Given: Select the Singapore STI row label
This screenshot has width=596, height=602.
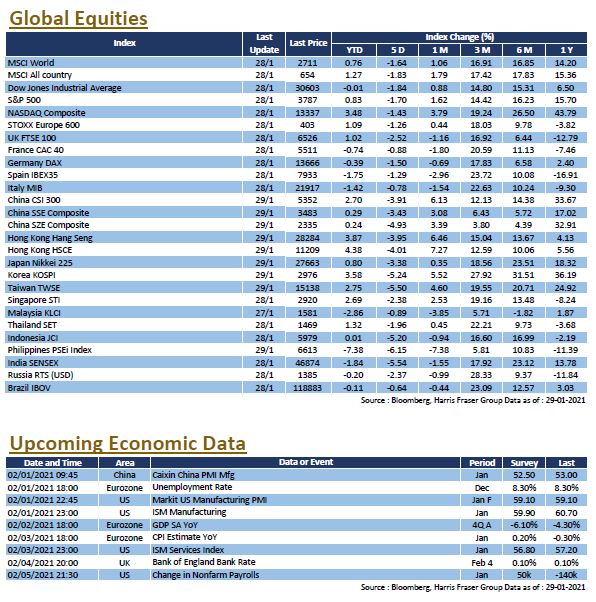Looking at the screenshot, I should click(34, 300).
